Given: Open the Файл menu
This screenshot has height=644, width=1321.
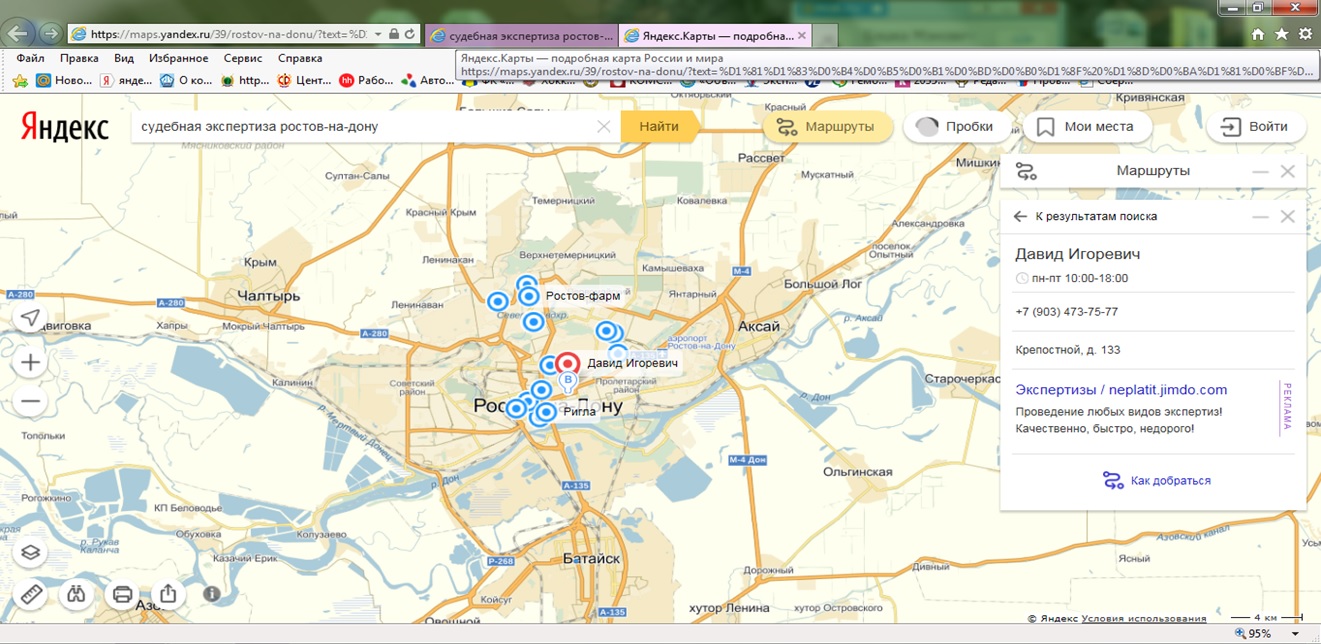Looking at the screenshot, I should coord(30,59).
